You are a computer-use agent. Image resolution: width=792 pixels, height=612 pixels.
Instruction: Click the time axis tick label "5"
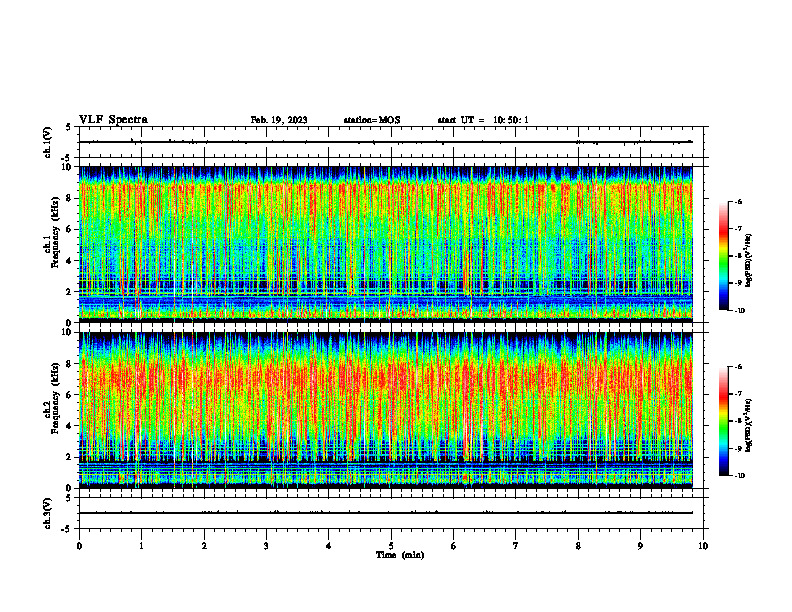[391, 546]
